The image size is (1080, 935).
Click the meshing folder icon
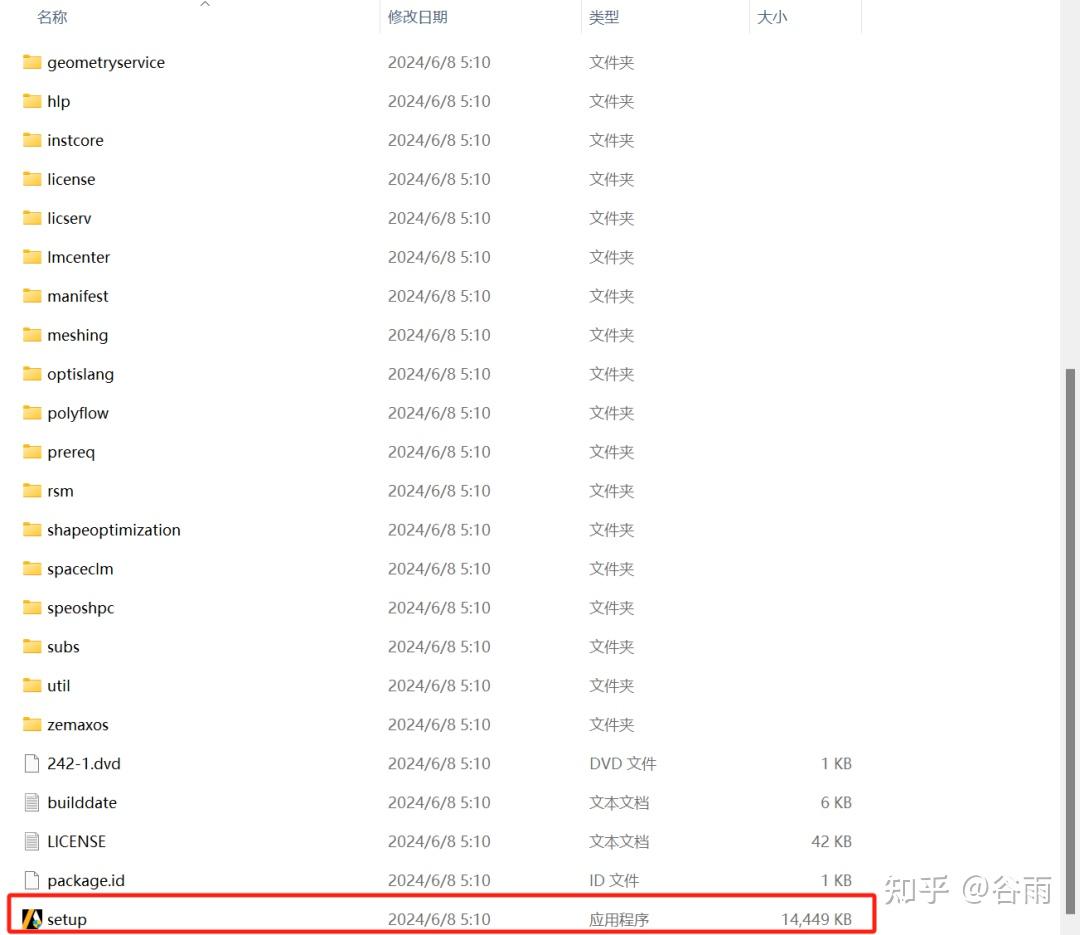click(32, 335)
